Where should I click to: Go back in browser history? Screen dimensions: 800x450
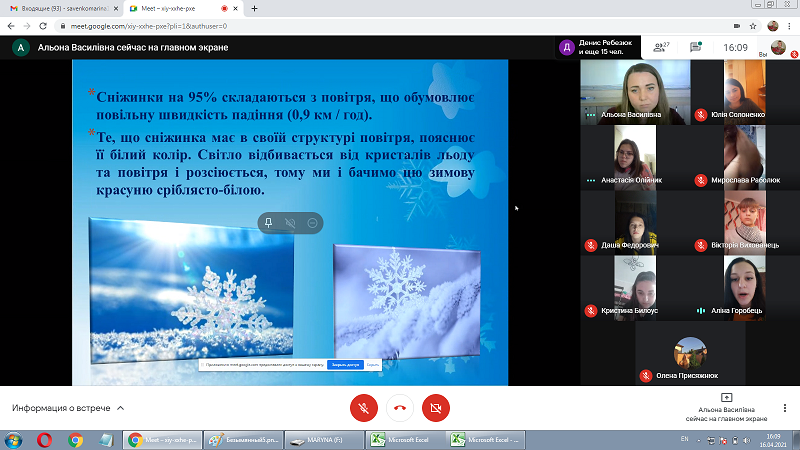pyautogui.click(x=11, y=26)
